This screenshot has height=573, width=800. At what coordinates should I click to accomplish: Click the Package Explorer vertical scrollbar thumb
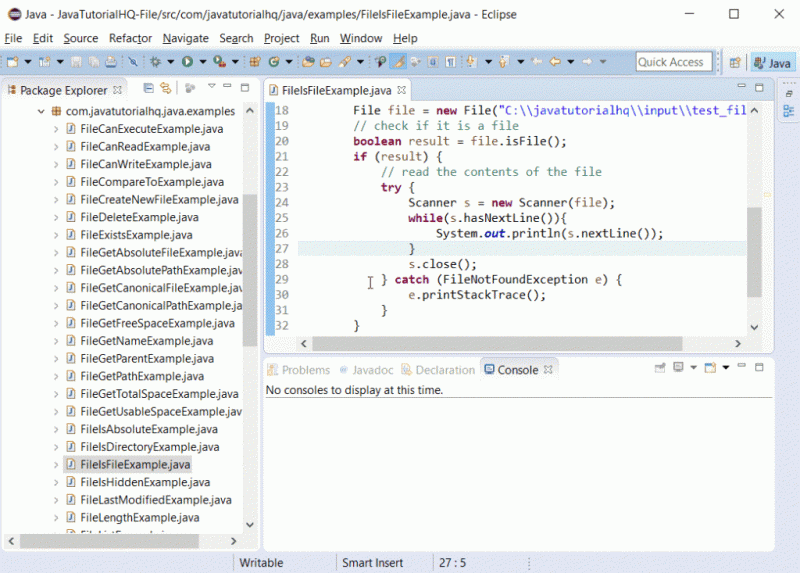249,270
